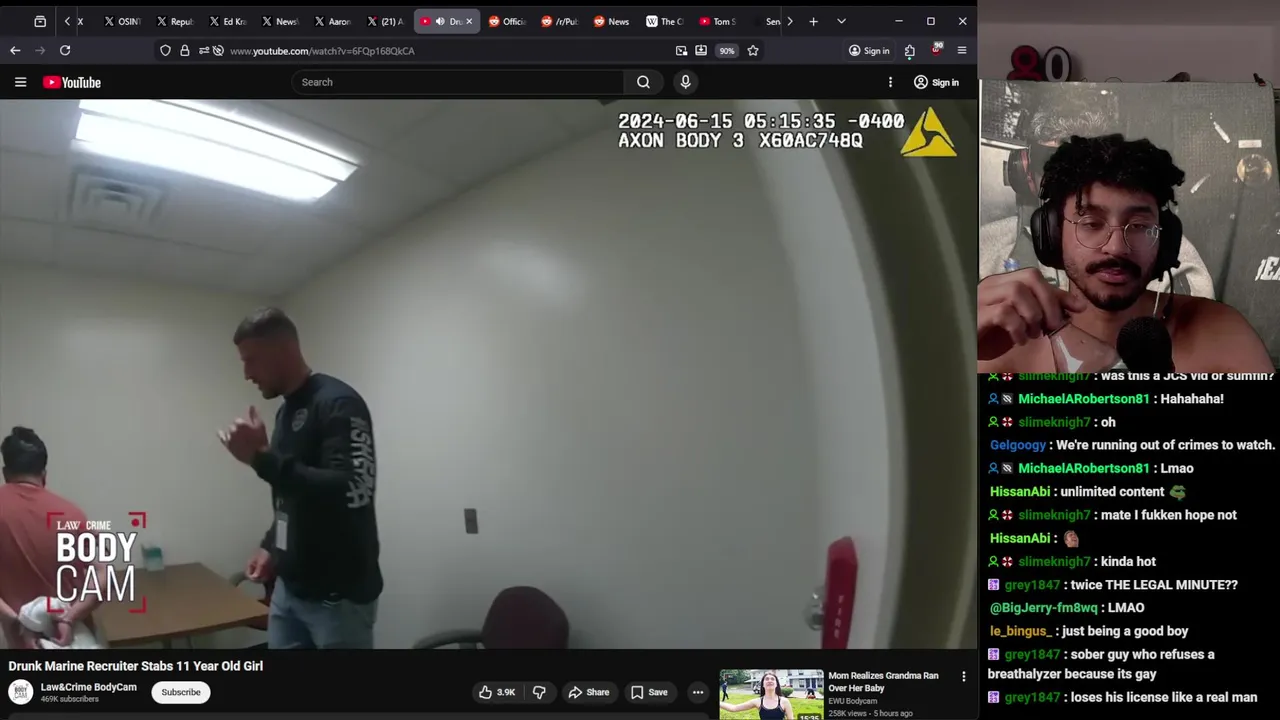Open a new browser tab
The height and width of the screenshot is (720, 1280).
tap(813, 21)
